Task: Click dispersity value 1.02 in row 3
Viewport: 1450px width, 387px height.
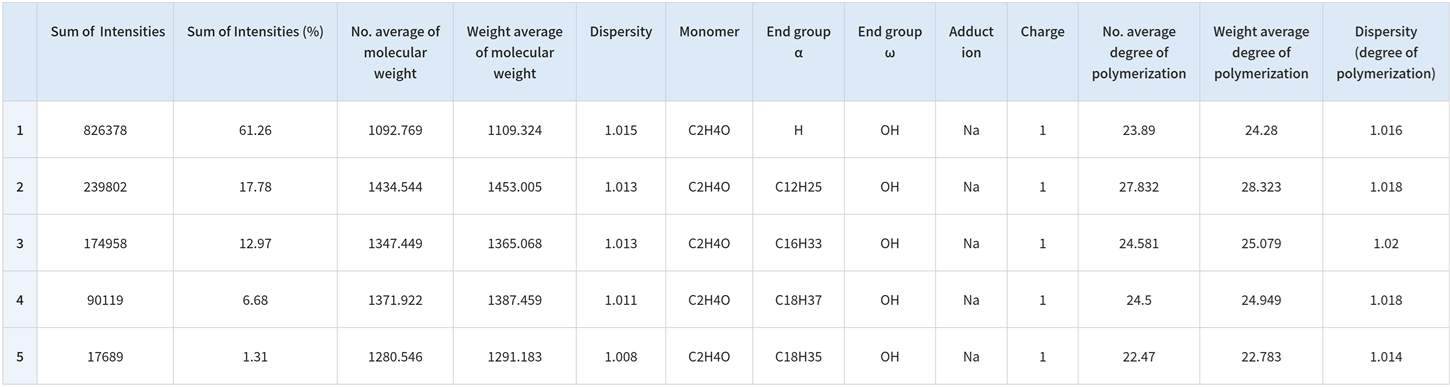Action: coord(1385,243)
